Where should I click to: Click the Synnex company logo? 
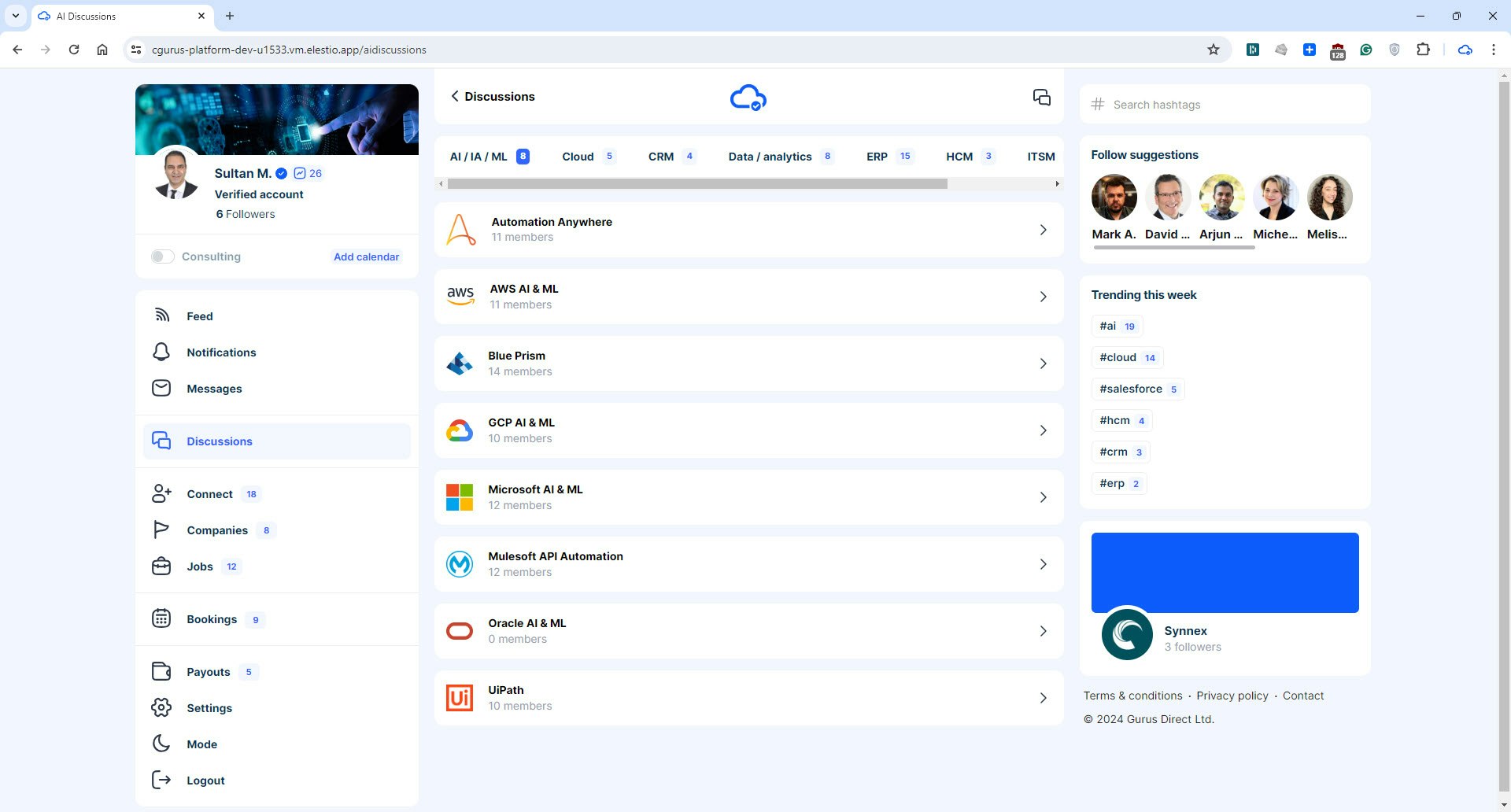click(x=1127, y=634)
